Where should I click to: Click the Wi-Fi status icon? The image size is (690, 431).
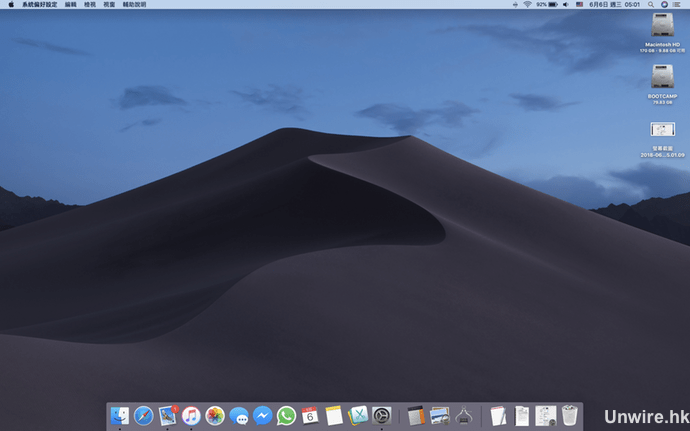(527, 4)
